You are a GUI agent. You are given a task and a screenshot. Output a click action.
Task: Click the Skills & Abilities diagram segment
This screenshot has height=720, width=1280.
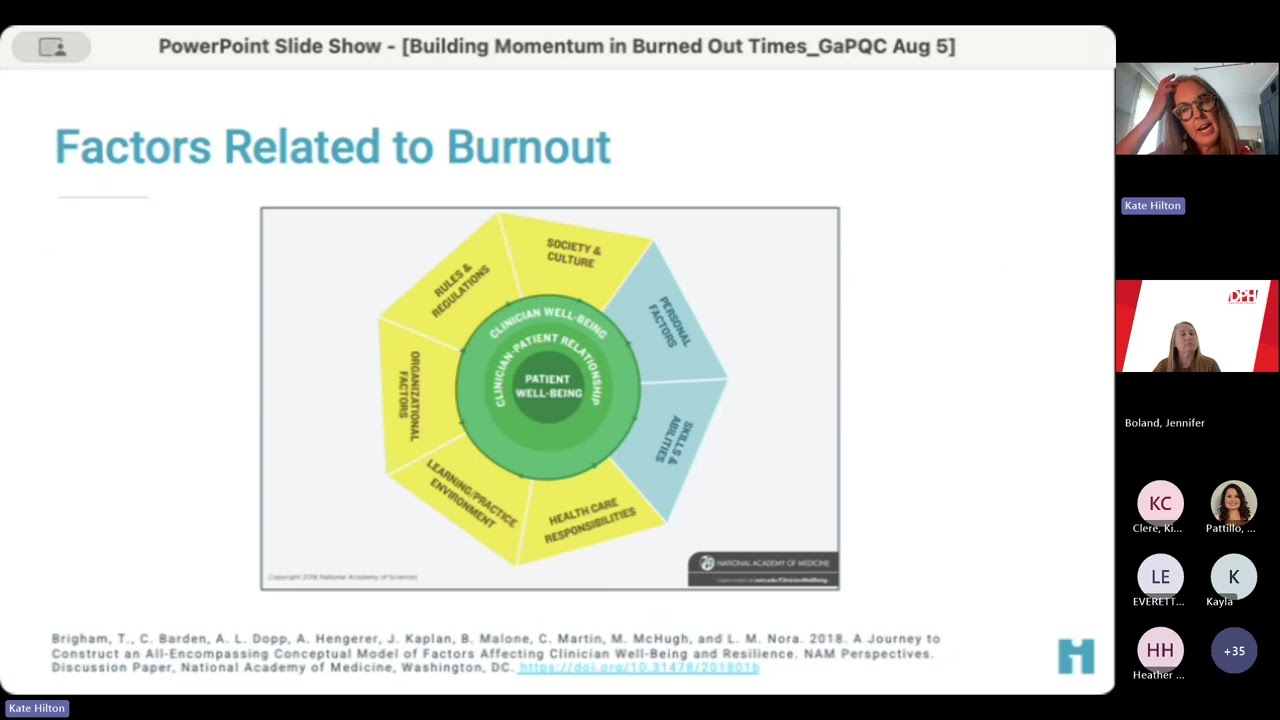[x=671, y=440]
